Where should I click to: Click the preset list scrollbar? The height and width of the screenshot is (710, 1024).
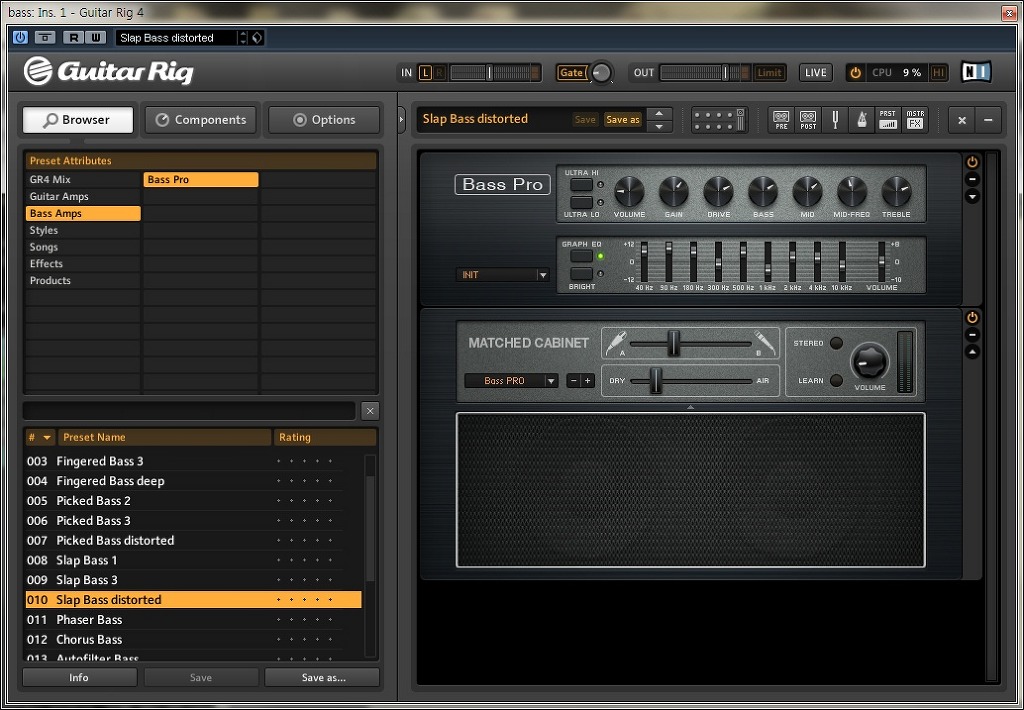[x=370, y=529]
